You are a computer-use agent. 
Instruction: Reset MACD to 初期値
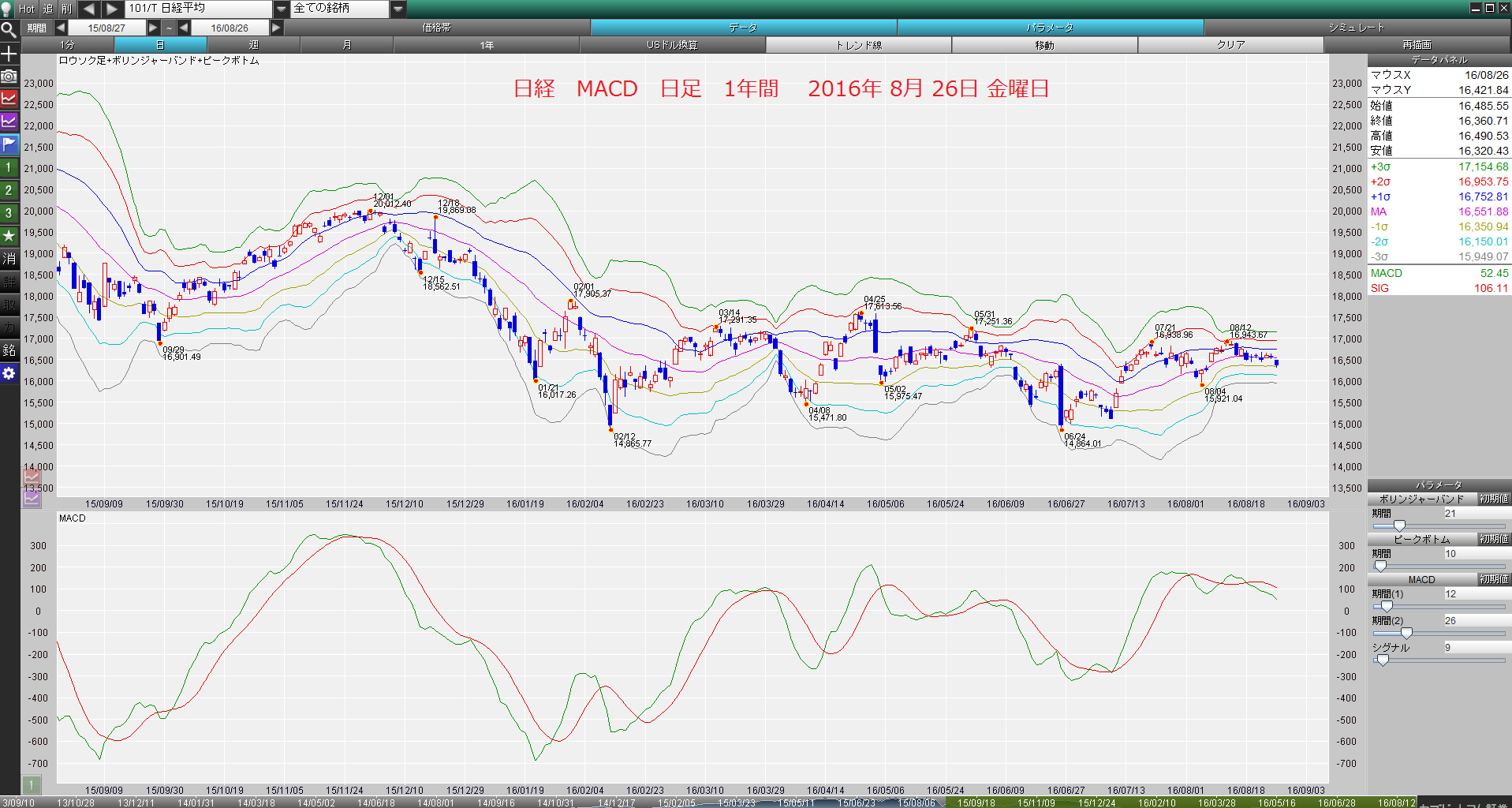pyautogui.click(x=1494, y=579)
